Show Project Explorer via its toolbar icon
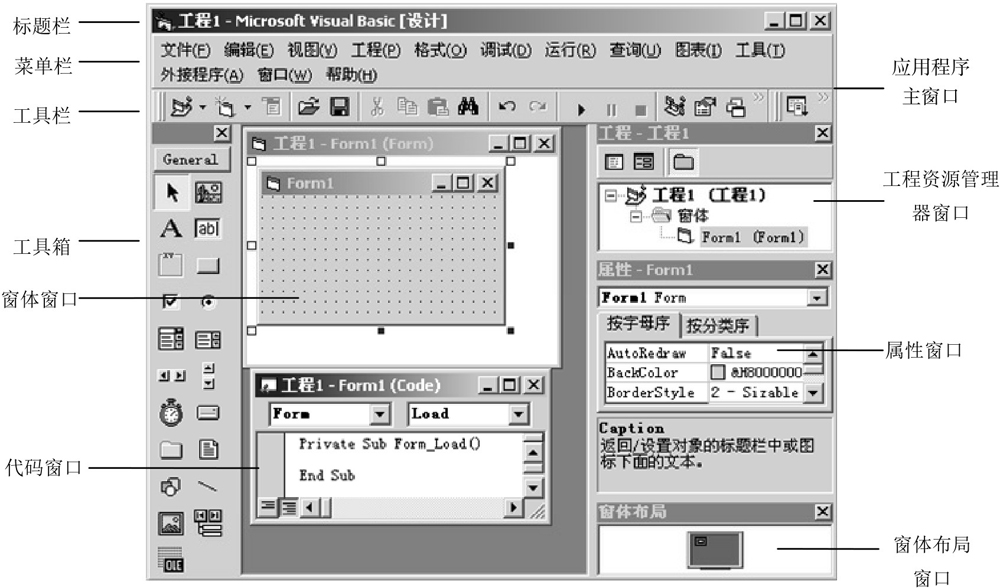This screenshot has width=1000, height=588. (674, 107)
